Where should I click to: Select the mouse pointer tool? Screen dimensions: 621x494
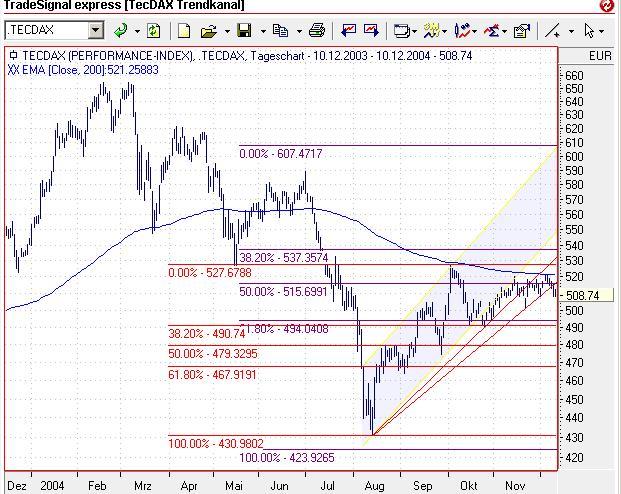[x=589, y=31]
